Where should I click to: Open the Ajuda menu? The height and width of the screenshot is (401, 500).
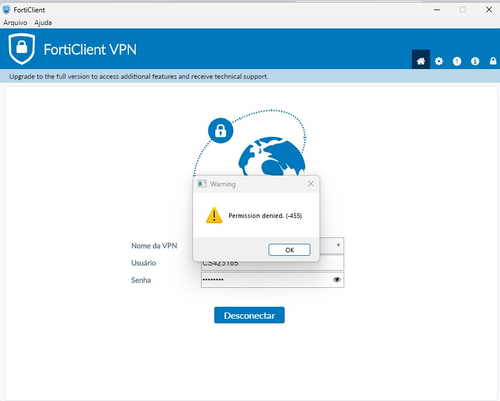click(43, 23)
